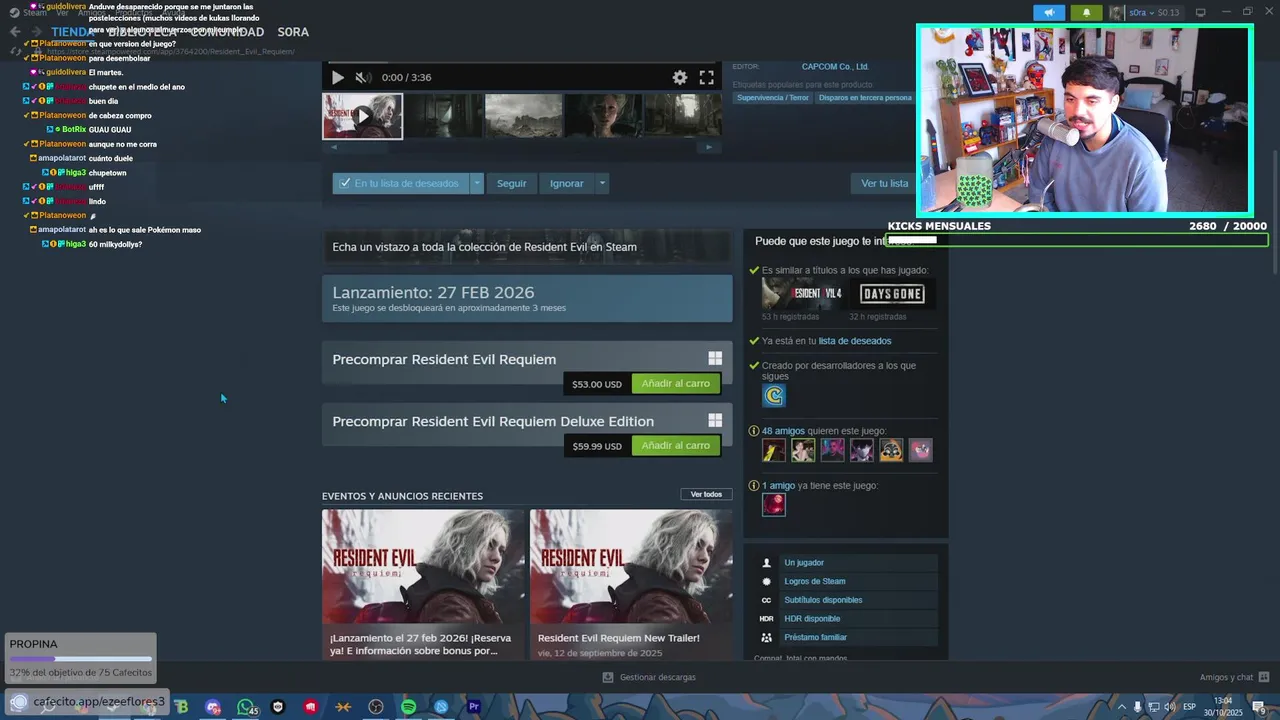The width and height of the screenshot is (1280, 720).
Task: Open OBS Studio from the taskbar
Action: pos(376,707)
